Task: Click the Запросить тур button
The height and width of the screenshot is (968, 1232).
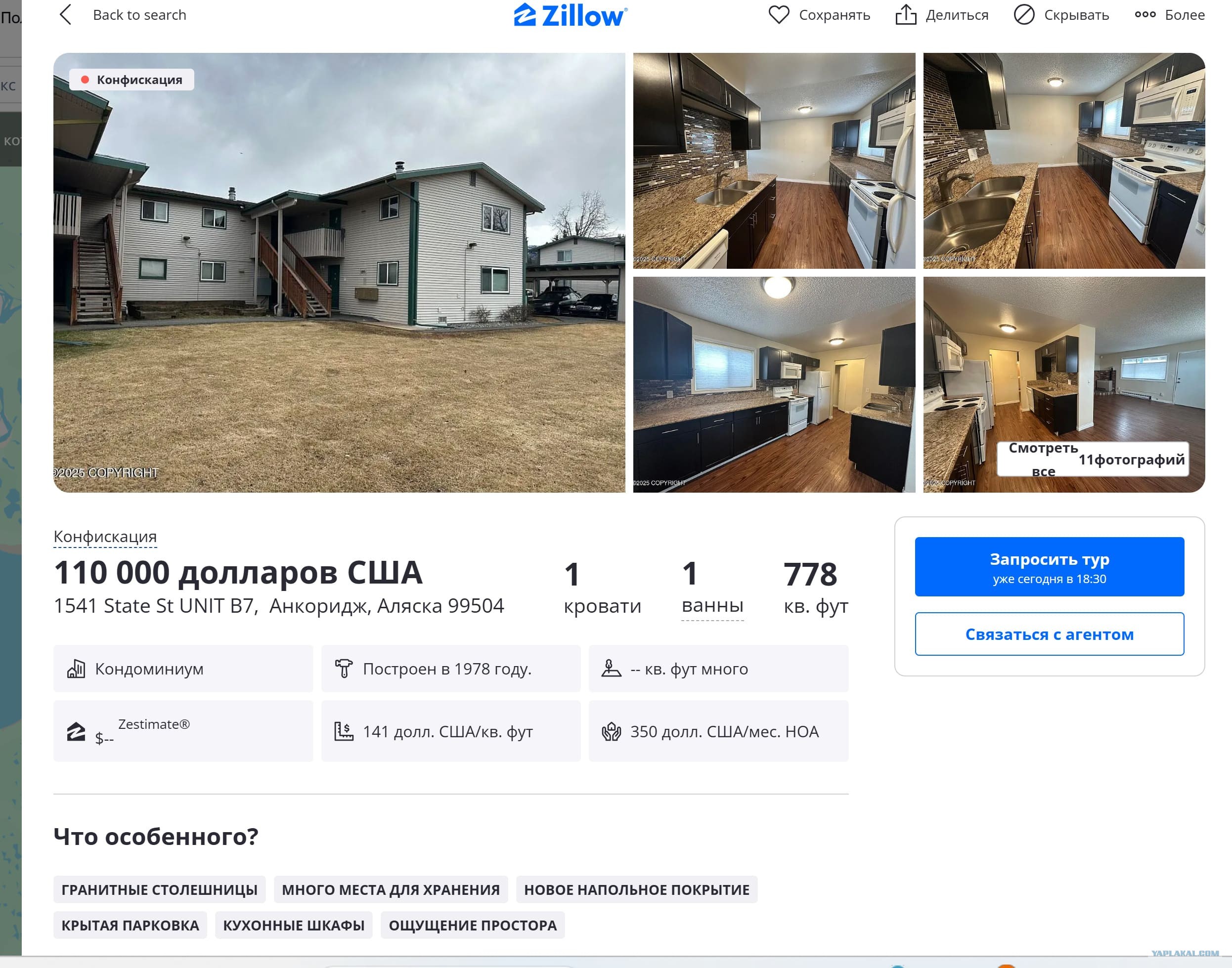Action: [x=1050, y=567]
